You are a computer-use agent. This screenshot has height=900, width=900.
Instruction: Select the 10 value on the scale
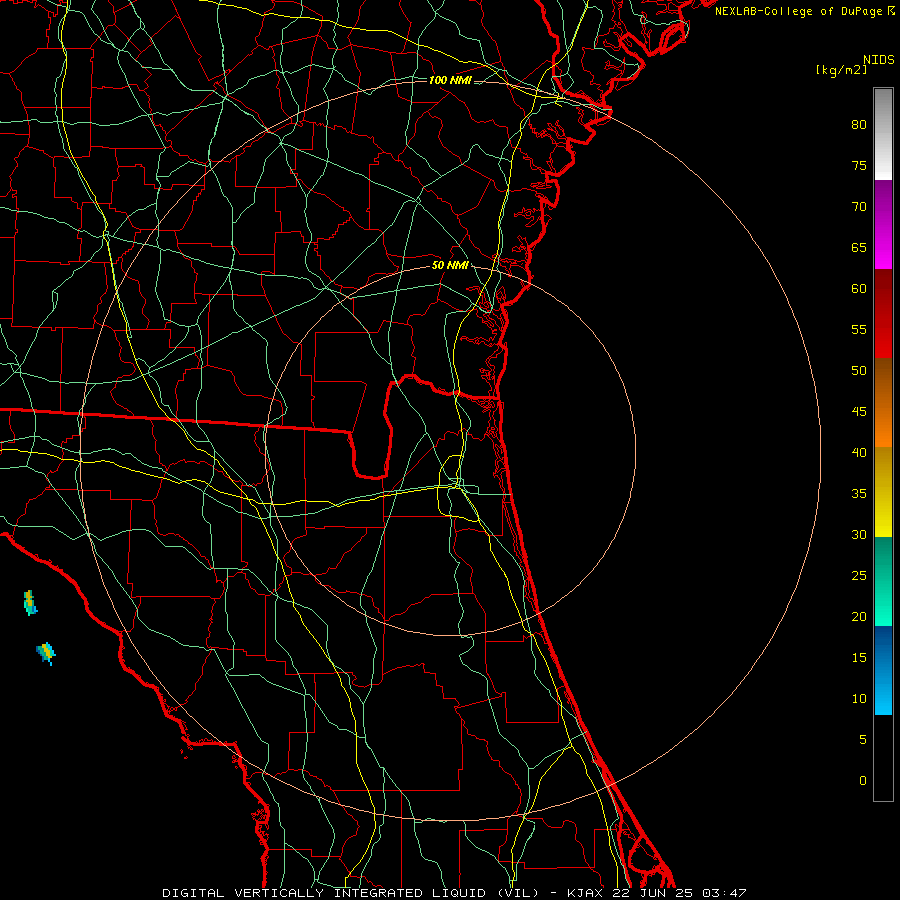pos(859,699)
